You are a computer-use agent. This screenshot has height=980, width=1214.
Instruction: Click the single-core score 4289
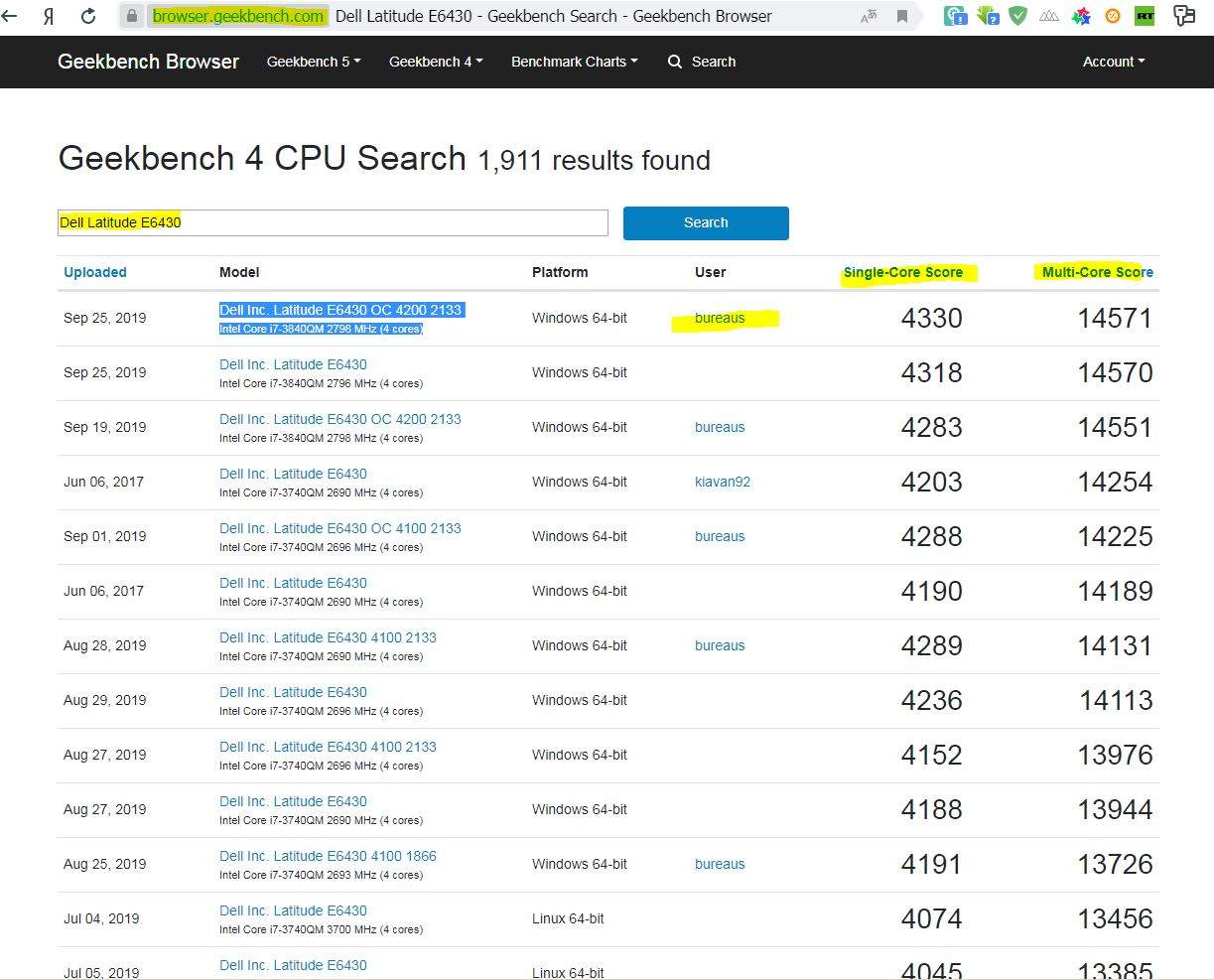point(931,645)
